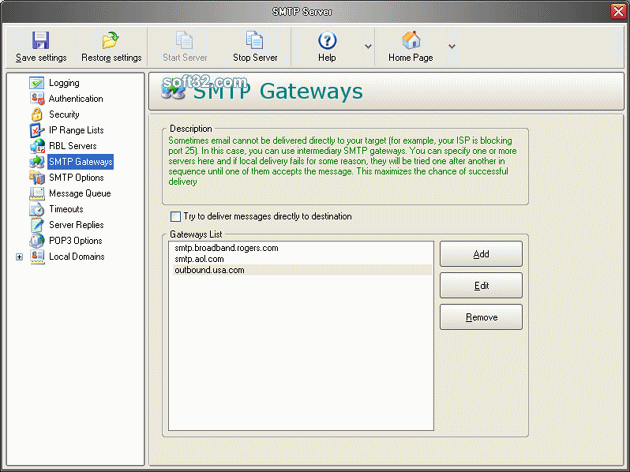The width and height of the screenshot is (630, 472).
Task: Click the Message Queue icon
Action: click(x=37, y=193)
